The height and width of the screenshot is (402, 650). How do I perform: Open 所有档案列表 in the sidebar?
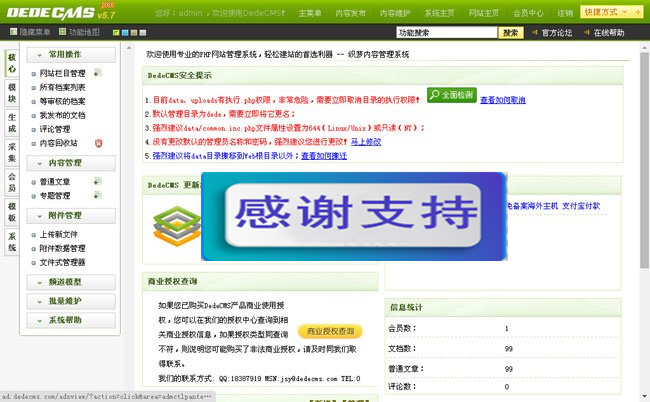pos(62,87)
